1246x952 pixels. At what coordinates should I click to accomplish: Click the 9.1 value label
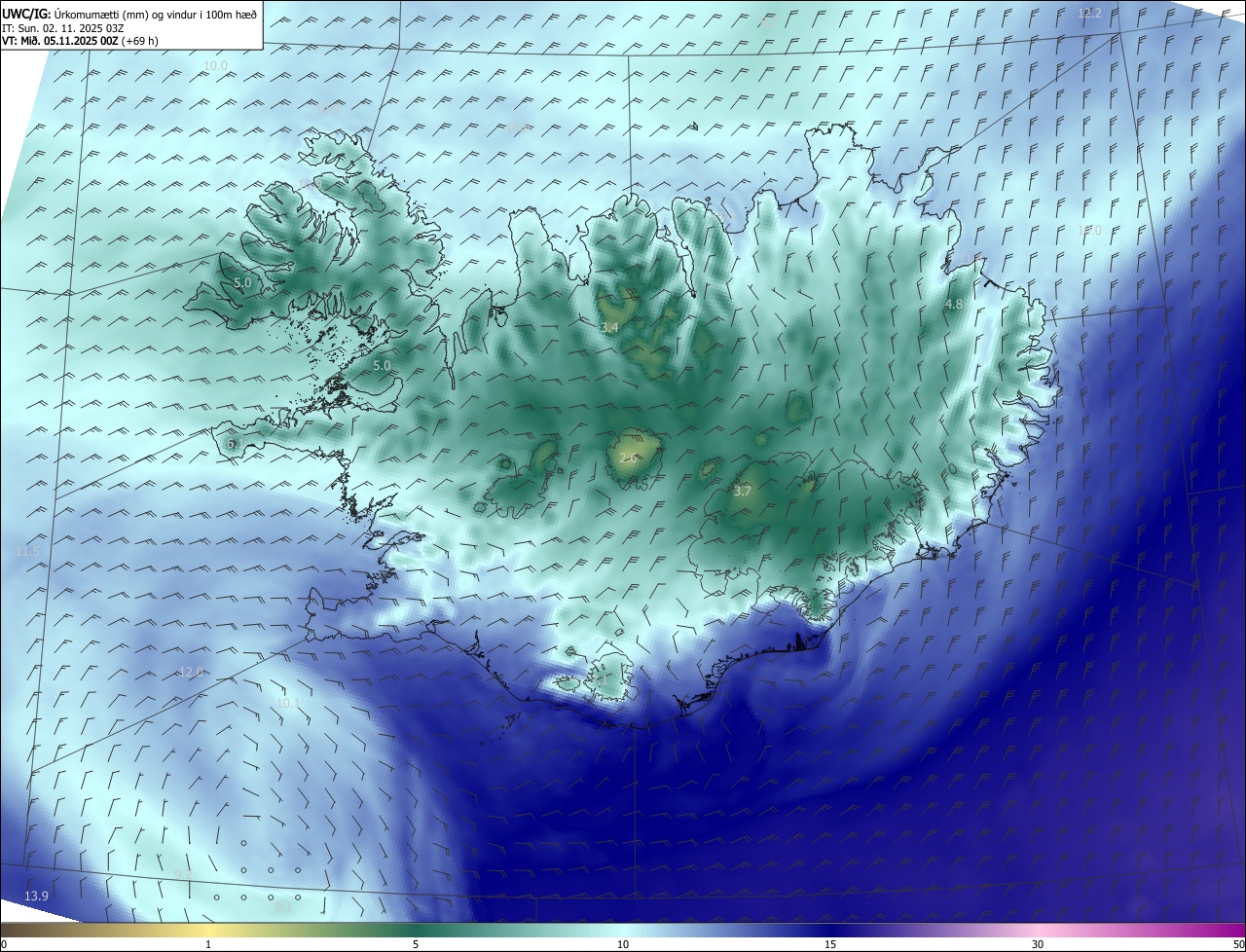point(283,907)
